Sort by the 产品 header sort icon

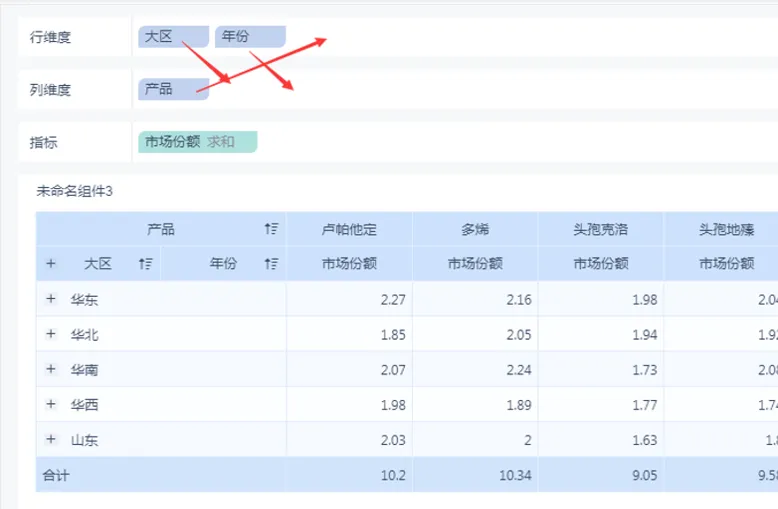click(x=271, y=229)
